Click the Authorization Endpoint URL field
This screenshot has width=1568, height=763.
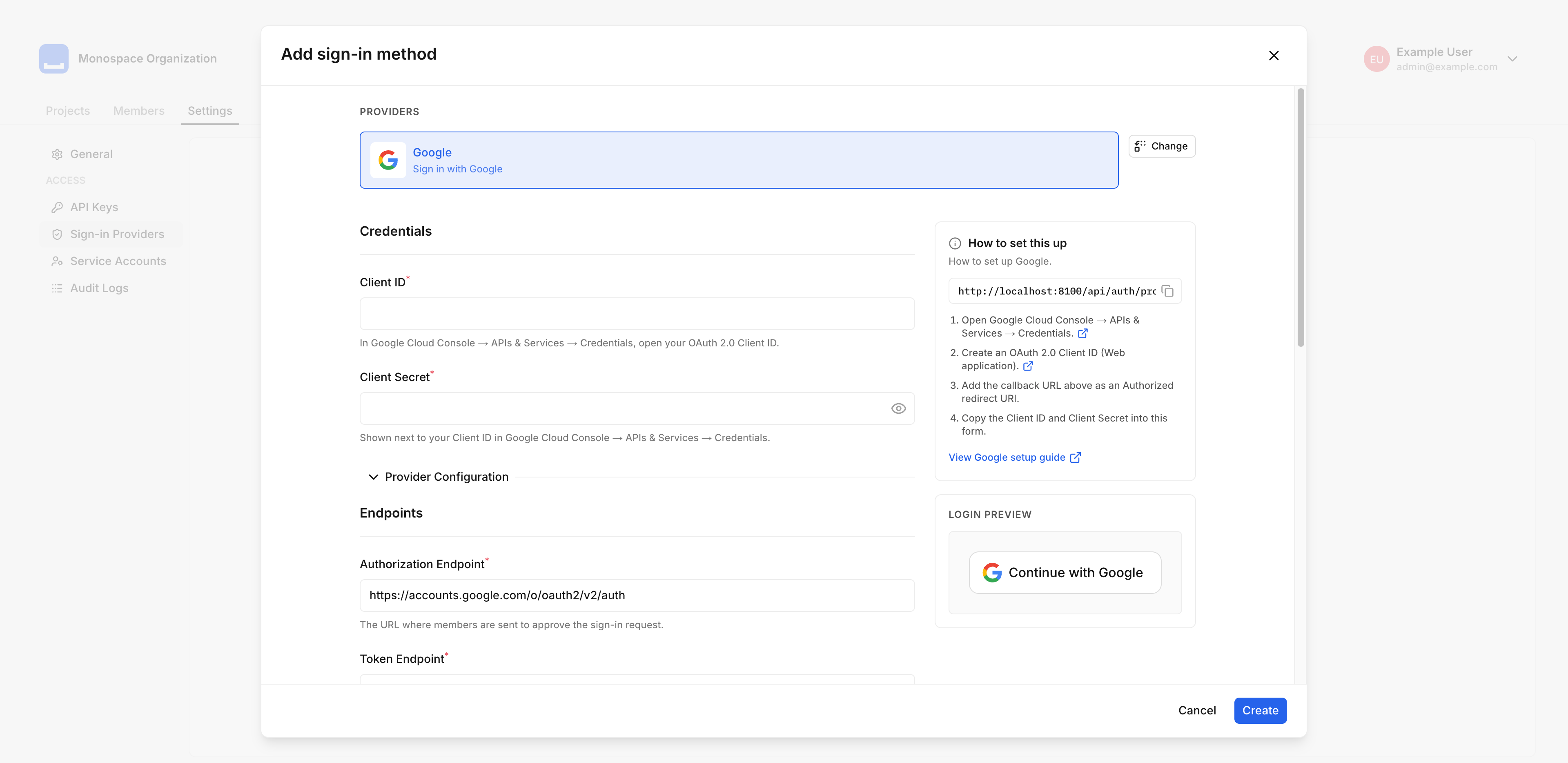coord(637,596)
